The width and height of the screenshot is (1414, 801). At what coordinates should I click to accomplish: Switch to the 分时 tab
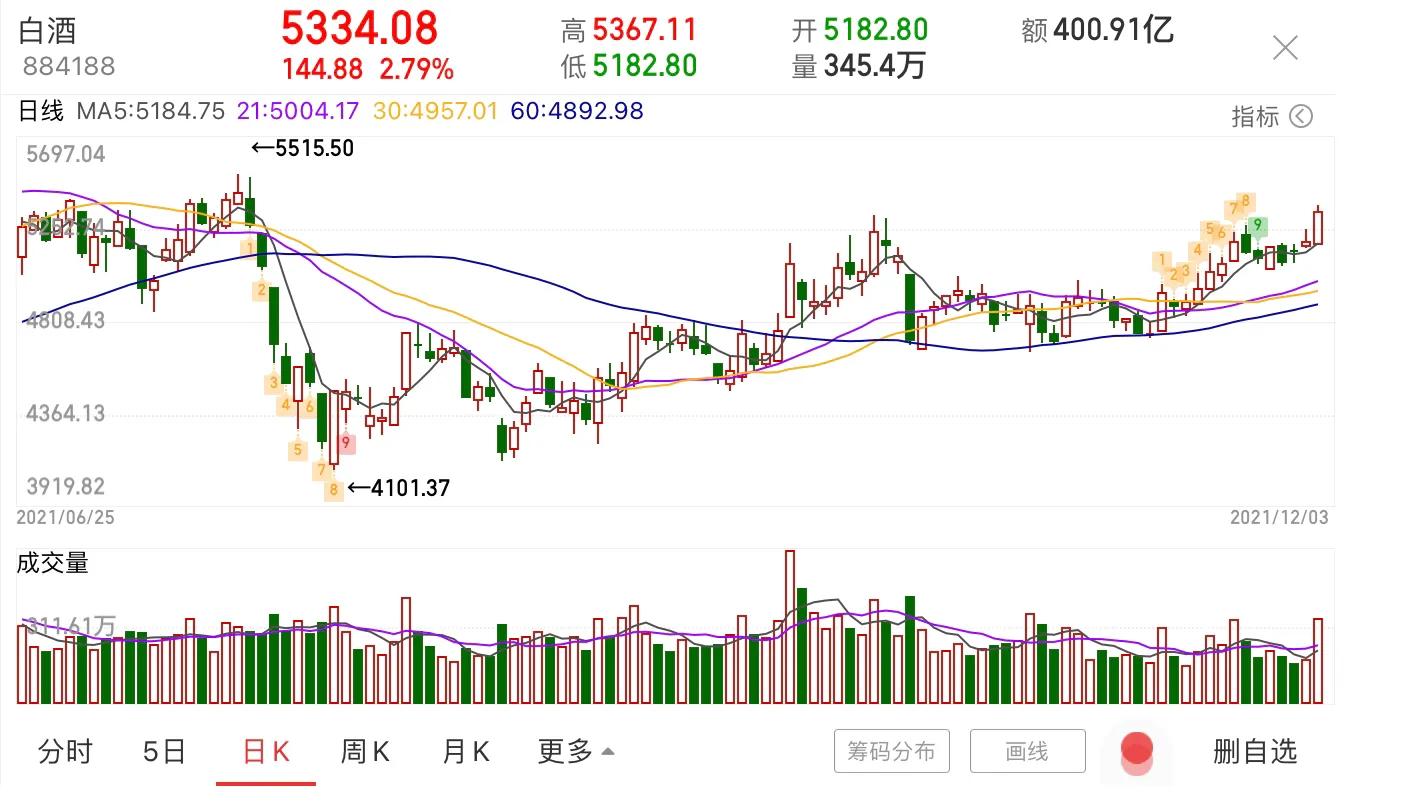[65, 751]
